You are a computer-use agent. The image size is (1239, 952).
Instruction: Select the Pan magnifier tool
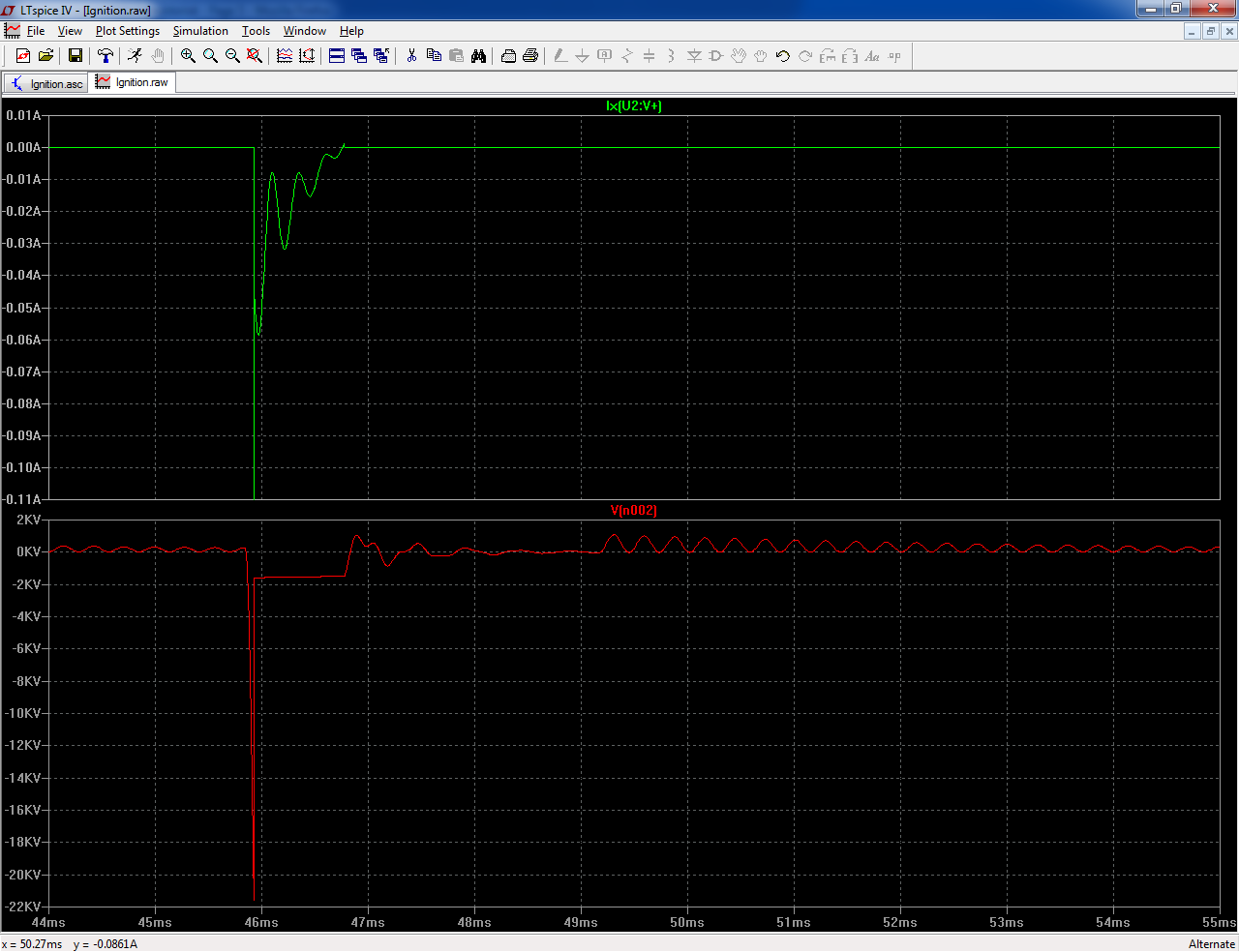[210, 56]
